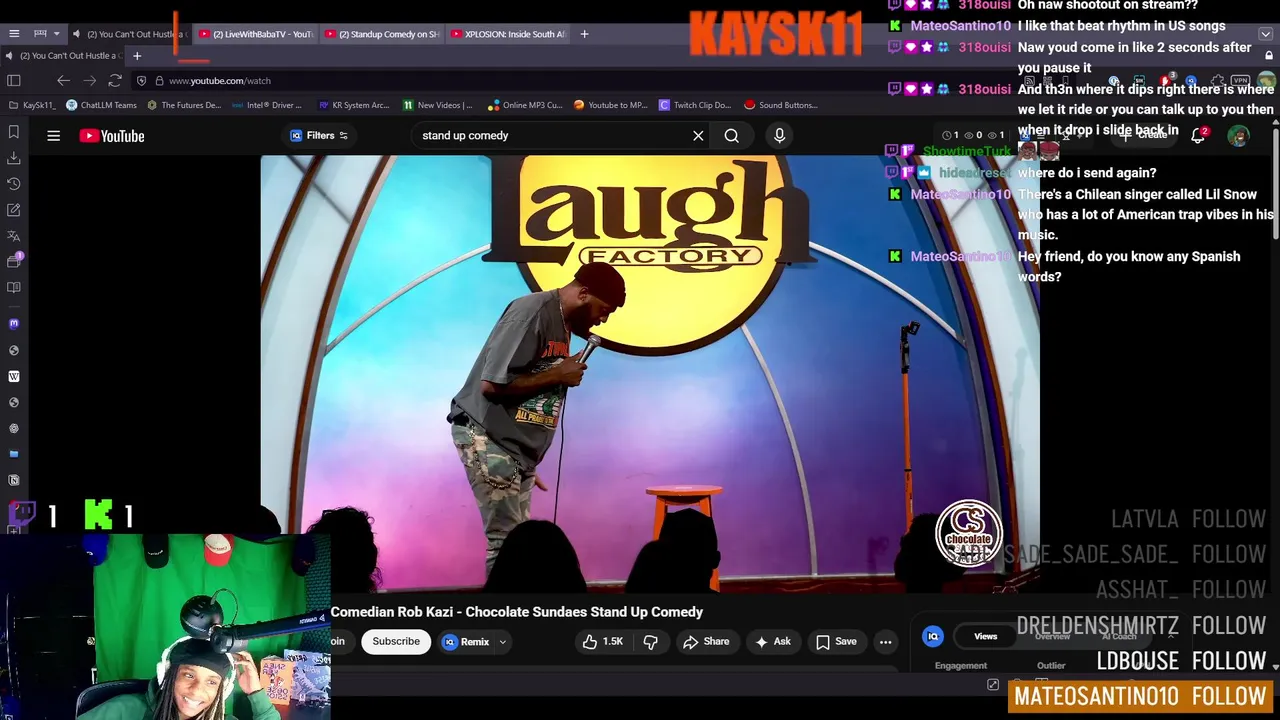
Task: Open the YouTube account avatar menu
Action: [1238, 136]
